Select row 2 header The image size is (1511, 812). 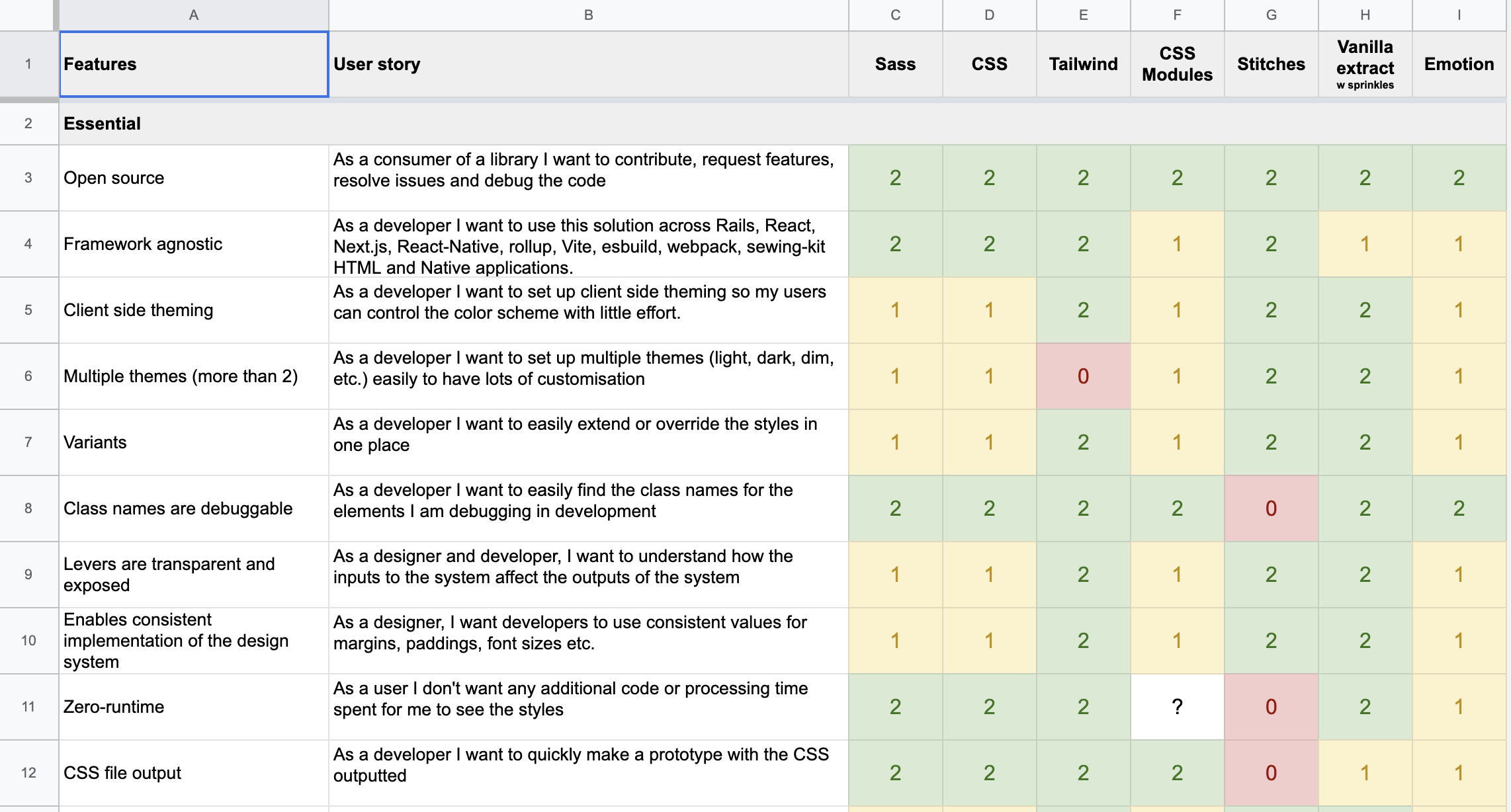pos(28,124)
